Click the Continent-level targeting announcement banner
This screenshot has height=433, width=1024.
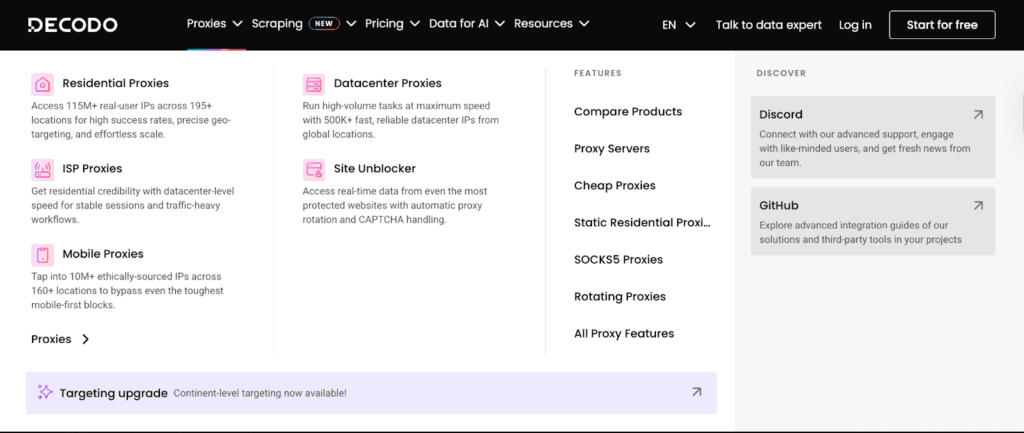tap(370, 393)
